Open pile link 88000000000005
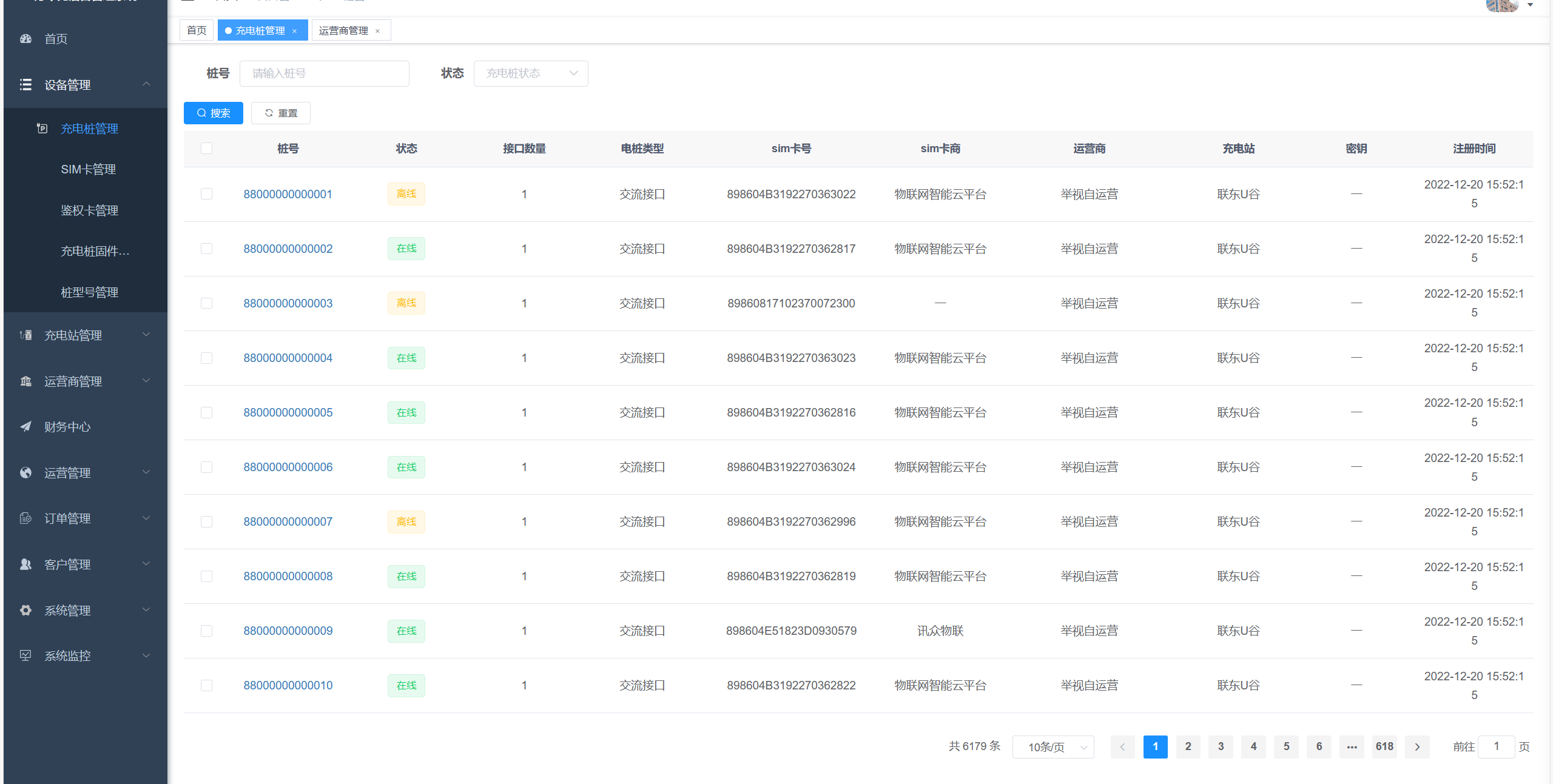This screenshot has height=784, width=1553. (x=288, y=412)
